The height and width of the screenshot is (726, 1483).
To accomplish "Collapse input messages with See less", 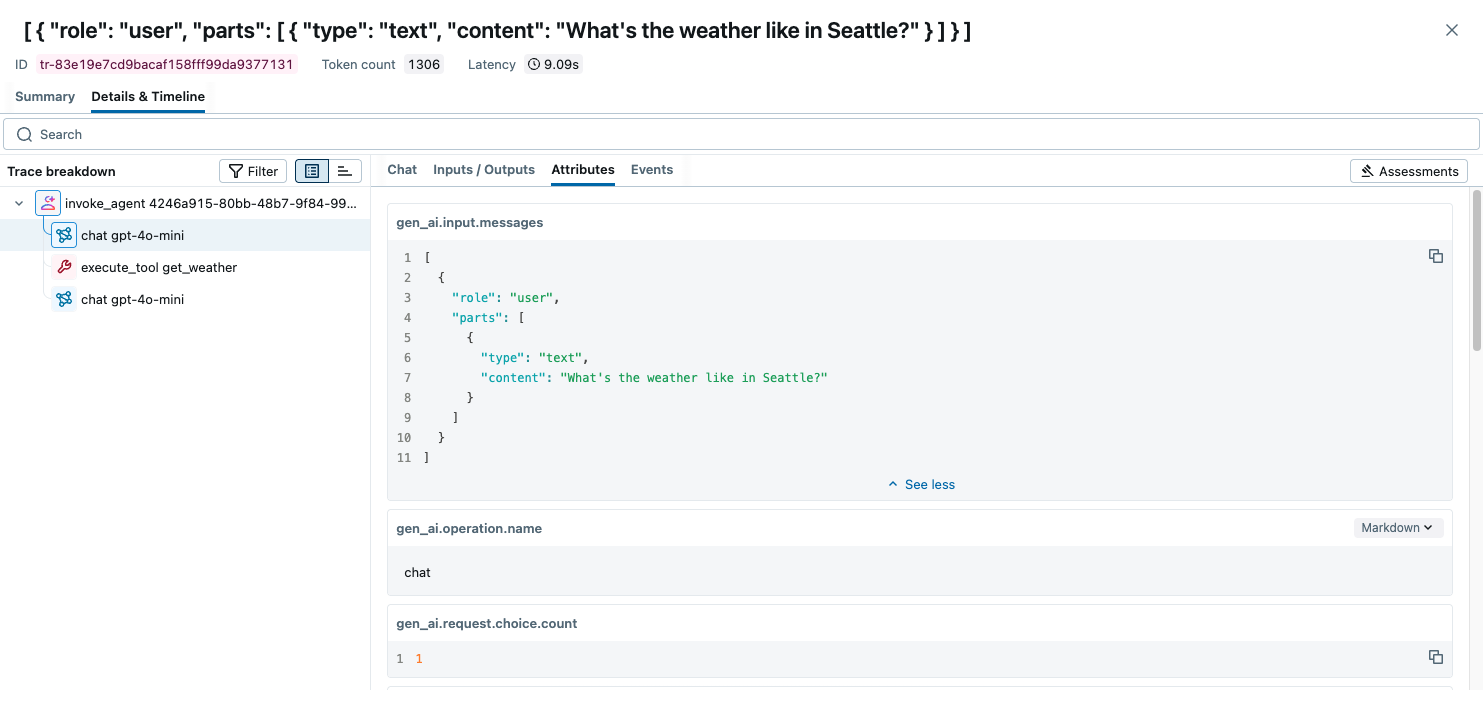I will tap(921, 485).
